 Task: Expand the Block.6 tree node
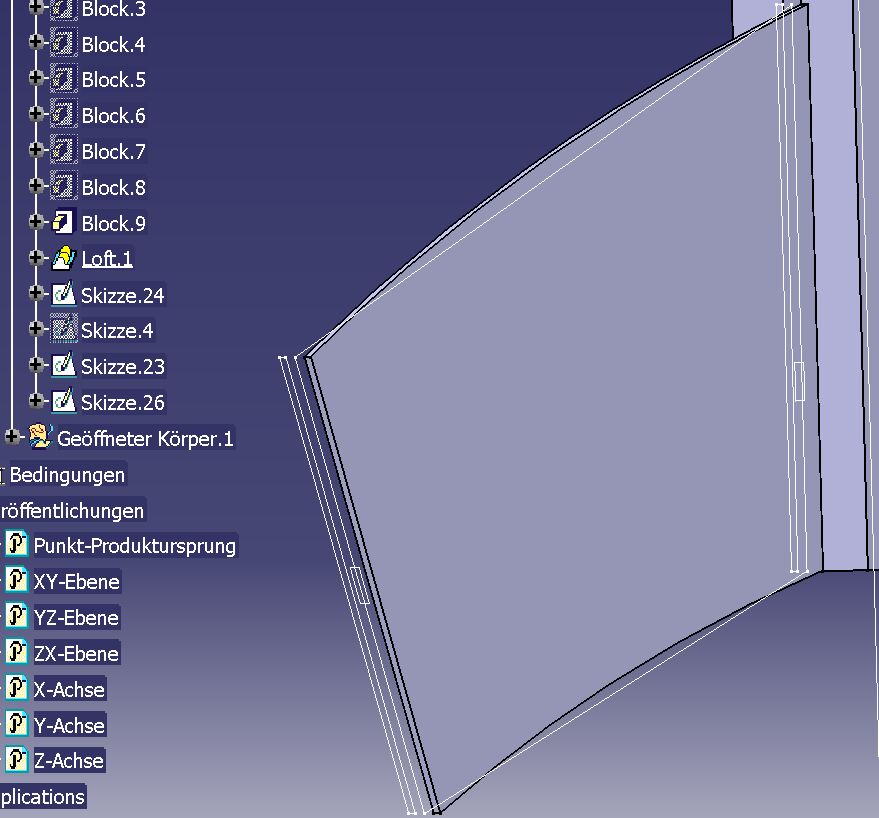(x=36, y=114)
